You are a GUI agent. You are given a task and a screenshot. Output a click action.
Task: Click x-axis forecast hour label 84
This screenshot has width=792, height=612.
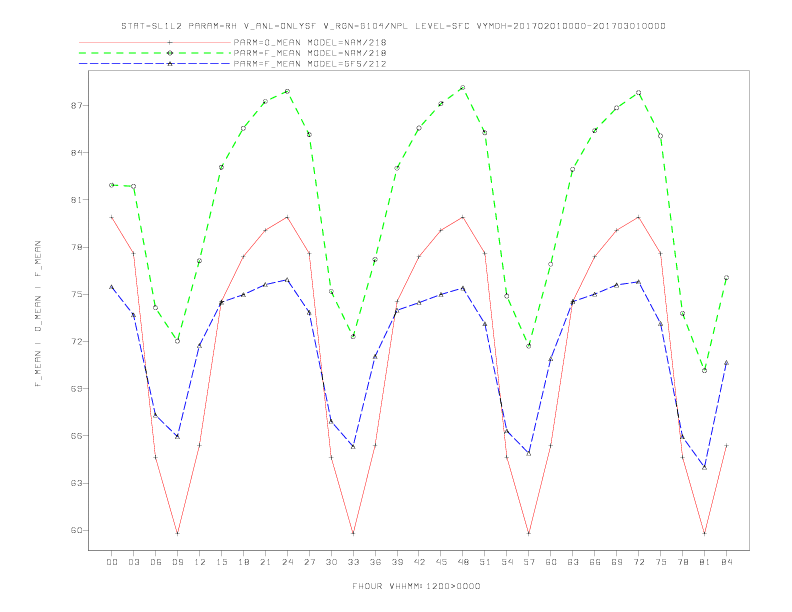726,562
